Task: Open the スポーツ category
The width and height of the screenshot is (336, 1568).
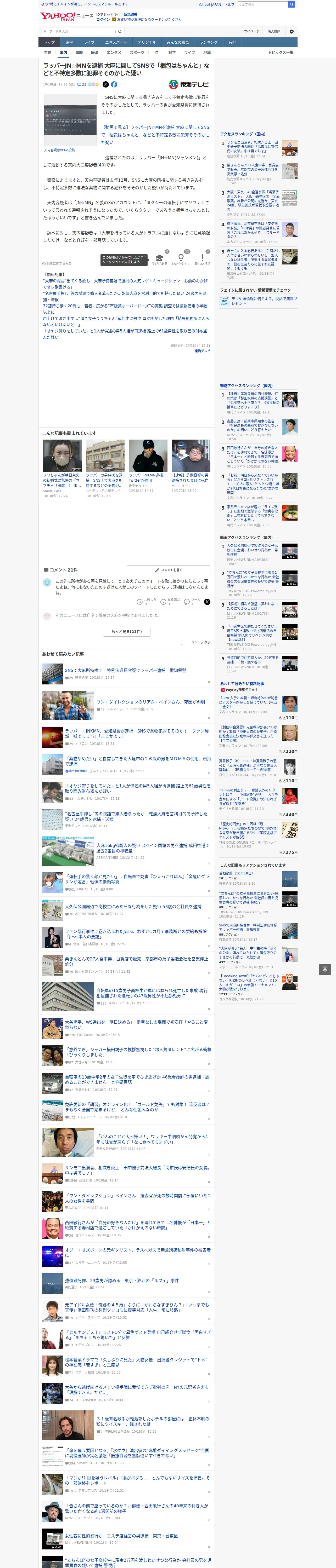Action: 137,52
